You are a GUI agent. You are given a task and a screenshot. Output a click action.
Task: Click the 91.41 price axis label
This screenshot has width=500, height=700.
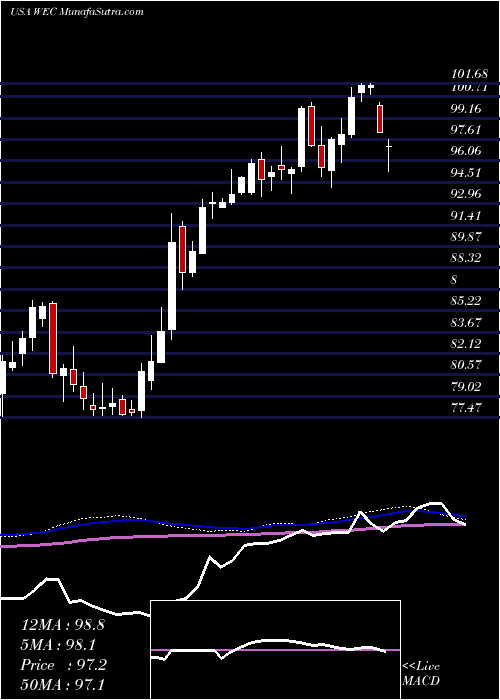click(x=467, y=216)
